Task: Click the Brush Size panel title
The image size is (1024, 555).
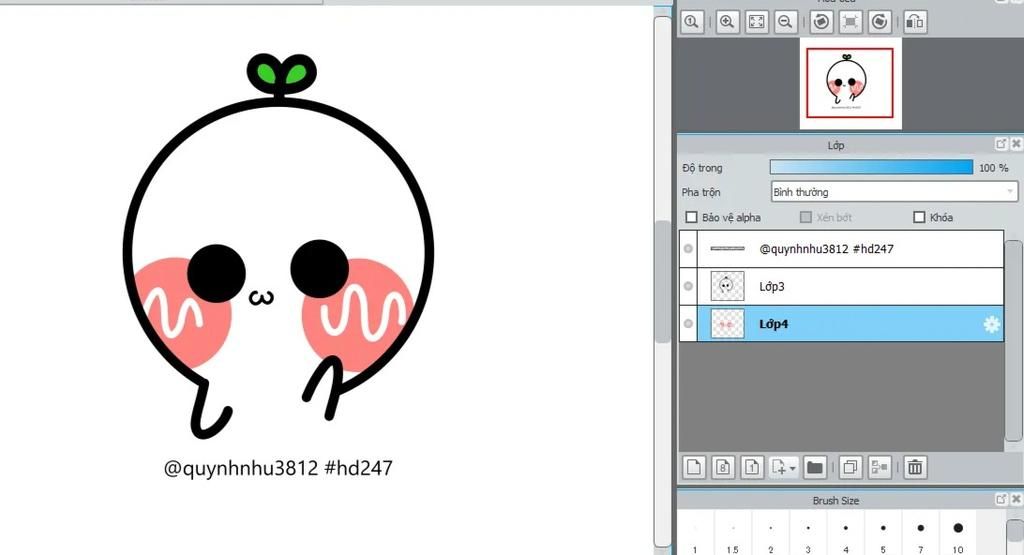Action: click(x=835, y=500)
